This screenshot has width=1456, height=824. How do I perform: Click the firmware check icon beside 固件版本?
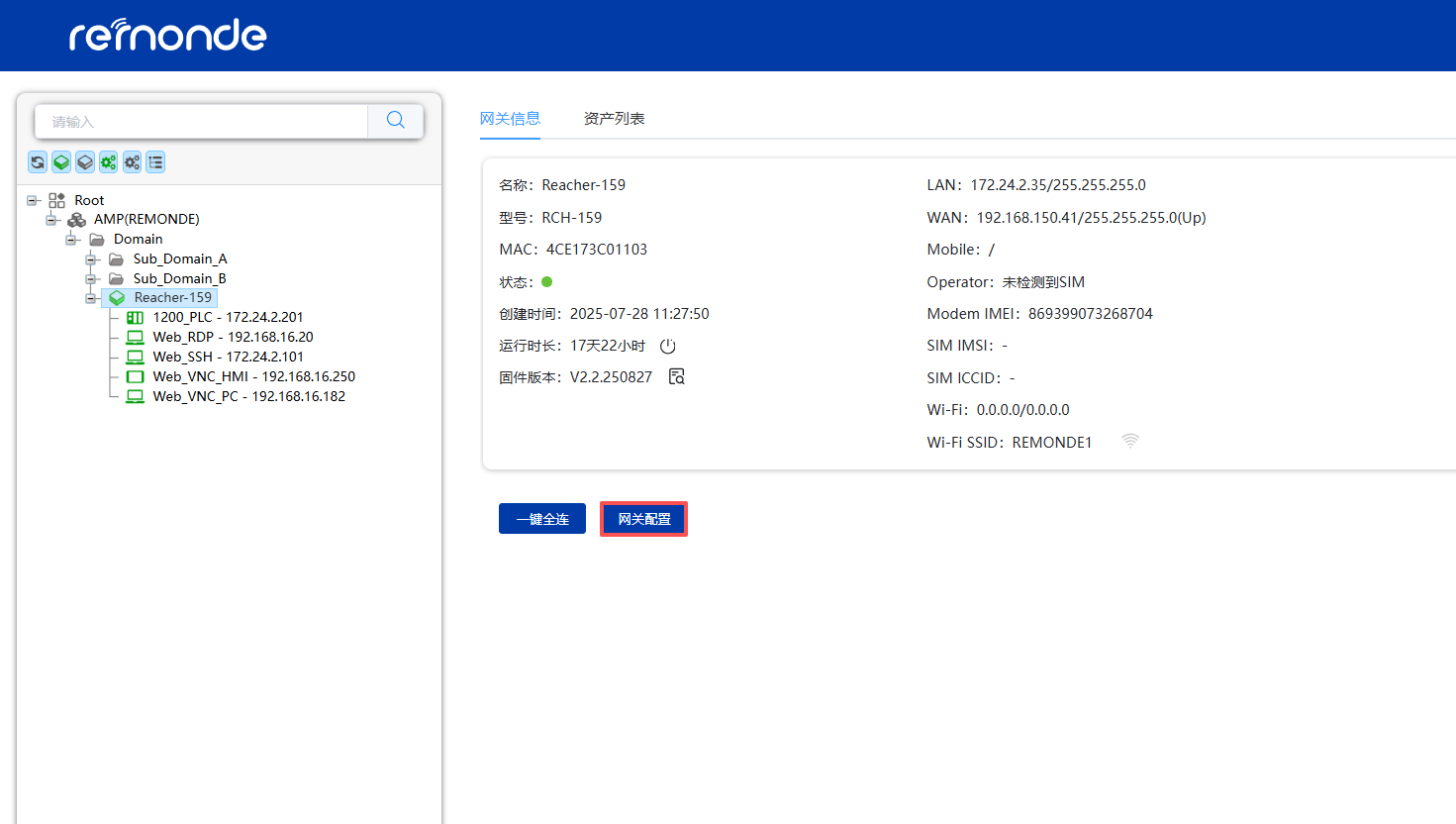point(677,377)
